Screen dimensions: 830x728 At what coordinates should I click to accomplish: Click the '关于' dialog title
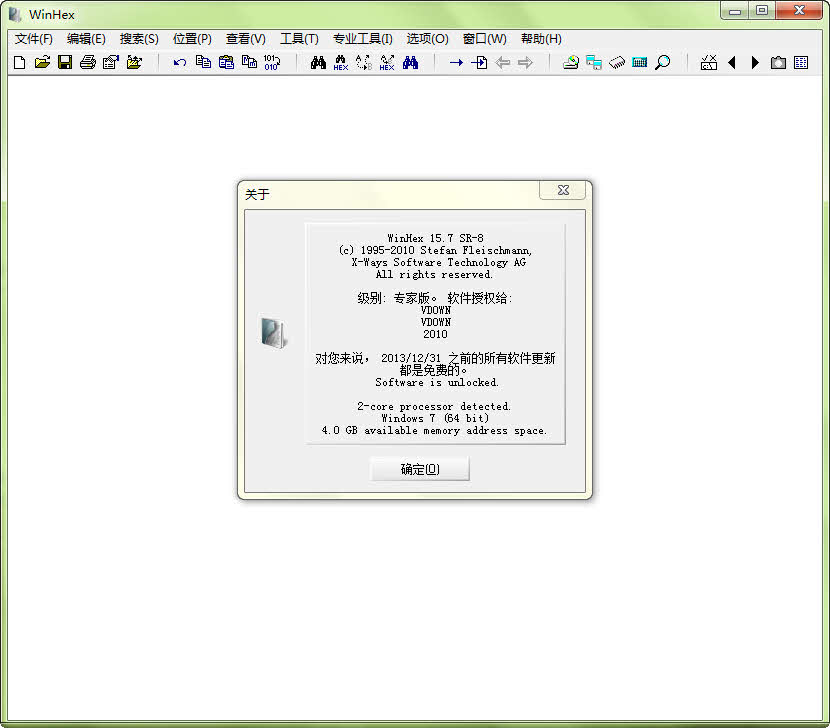pyautogui.click(x=257, y=194)
